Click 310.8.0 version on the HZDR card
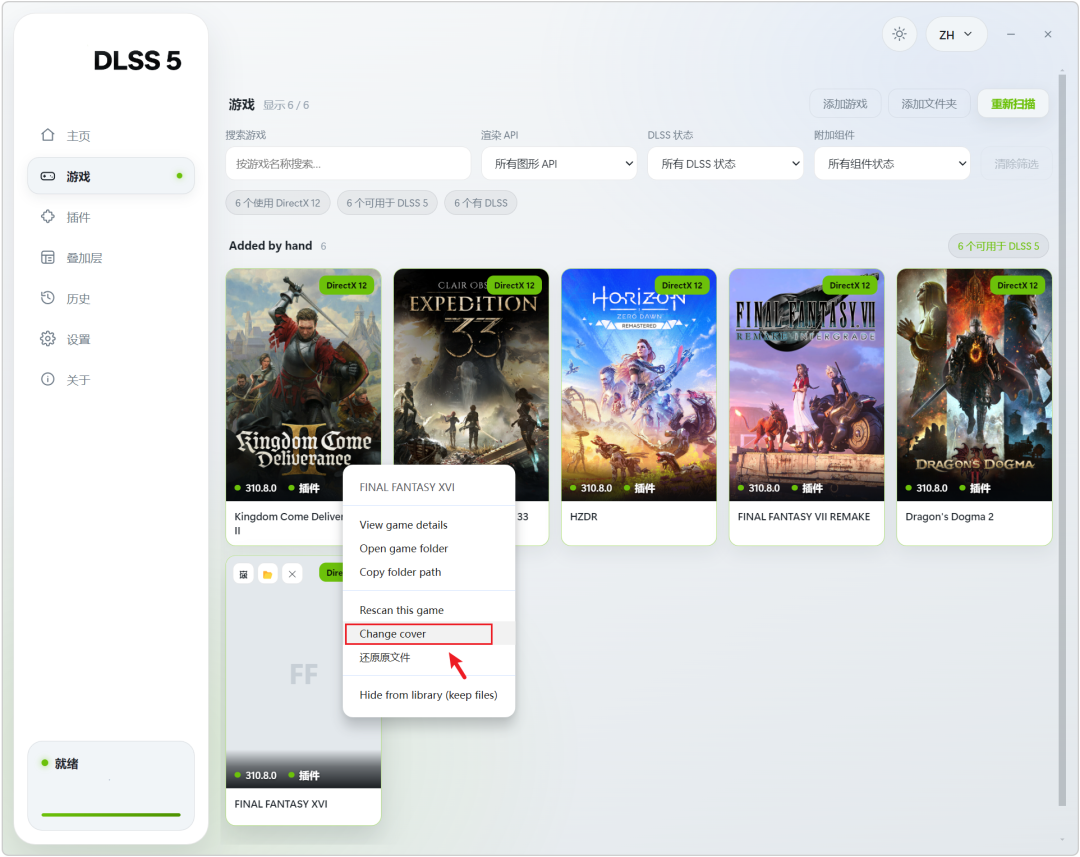Image resolution: width=1080 pixels, height=857 pixels. point(596,488)
